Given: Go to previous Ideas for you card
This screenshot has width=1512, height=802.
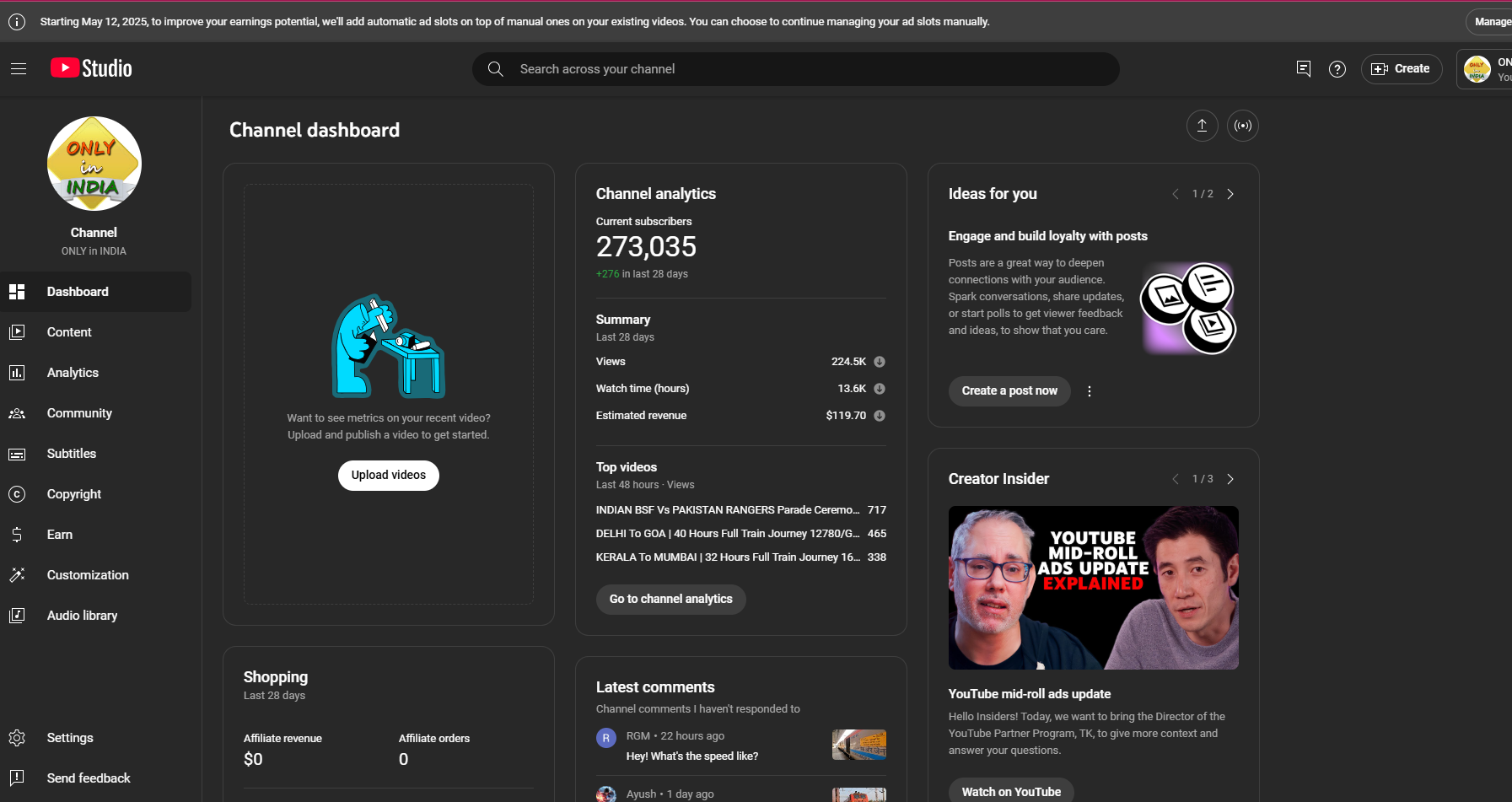Looking at the screenshot, I should 1176,194.
